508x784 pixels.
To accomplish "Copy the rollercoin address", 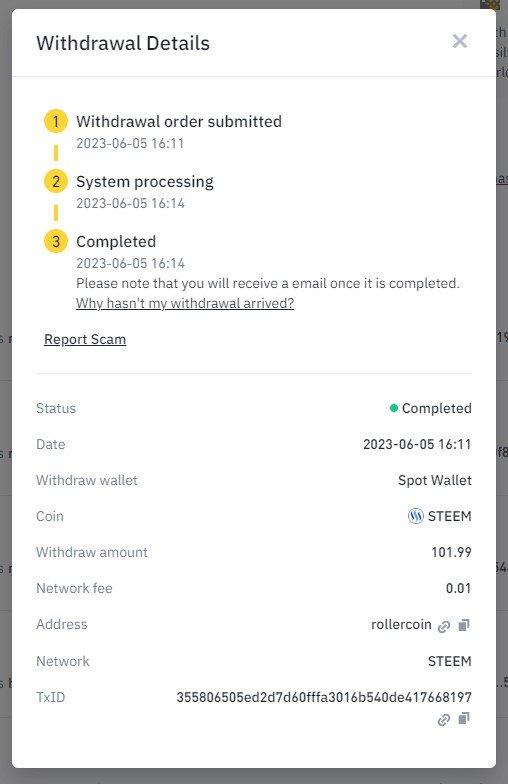I will [464, 625].
